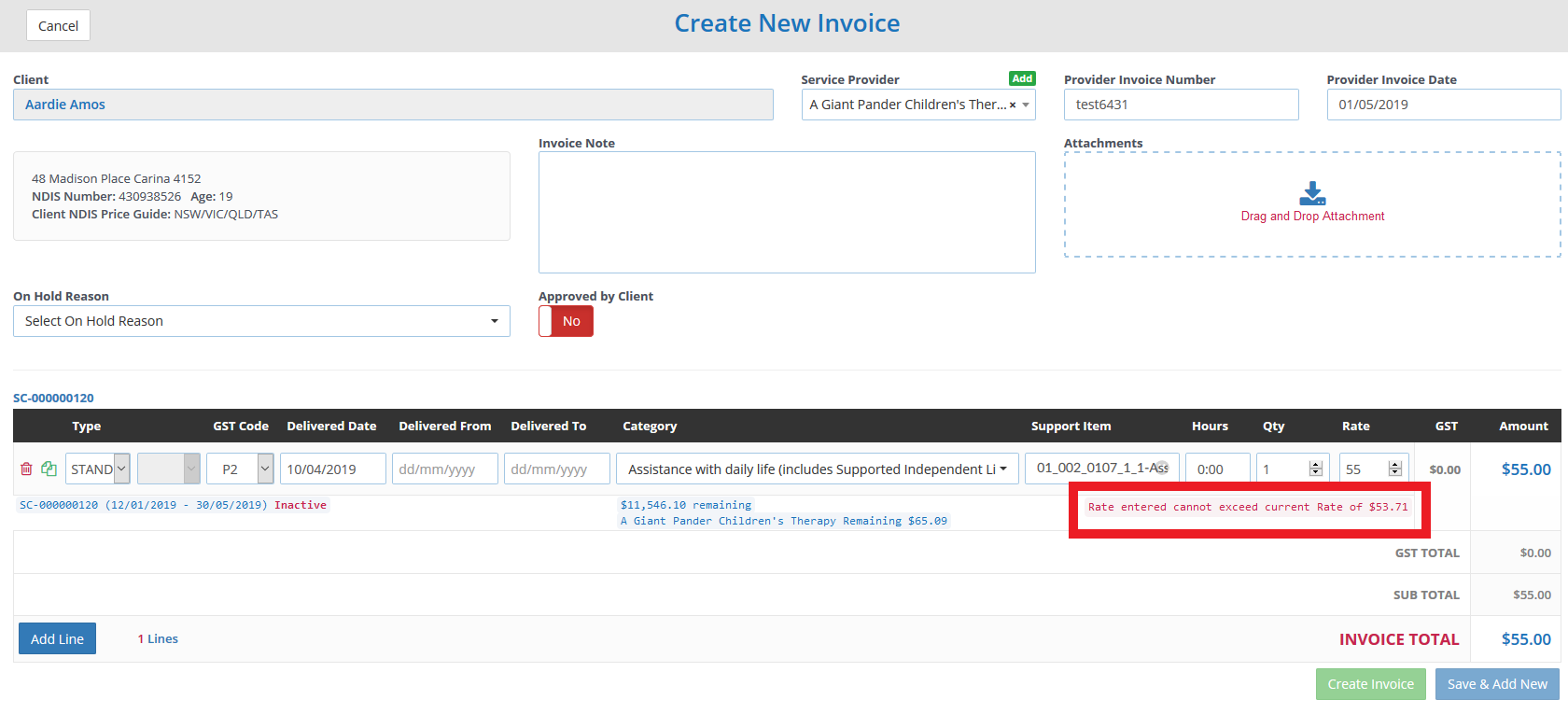Click the SUB TOTAL value $55.00
Screen dimensions: 1568x714
1532,595
